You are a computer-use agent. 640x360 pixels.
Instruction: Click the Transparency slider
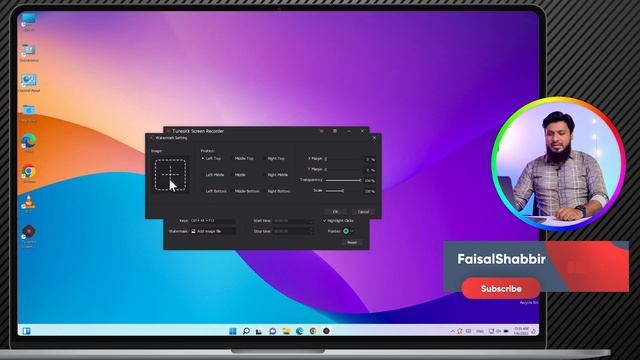coord(343,180)
